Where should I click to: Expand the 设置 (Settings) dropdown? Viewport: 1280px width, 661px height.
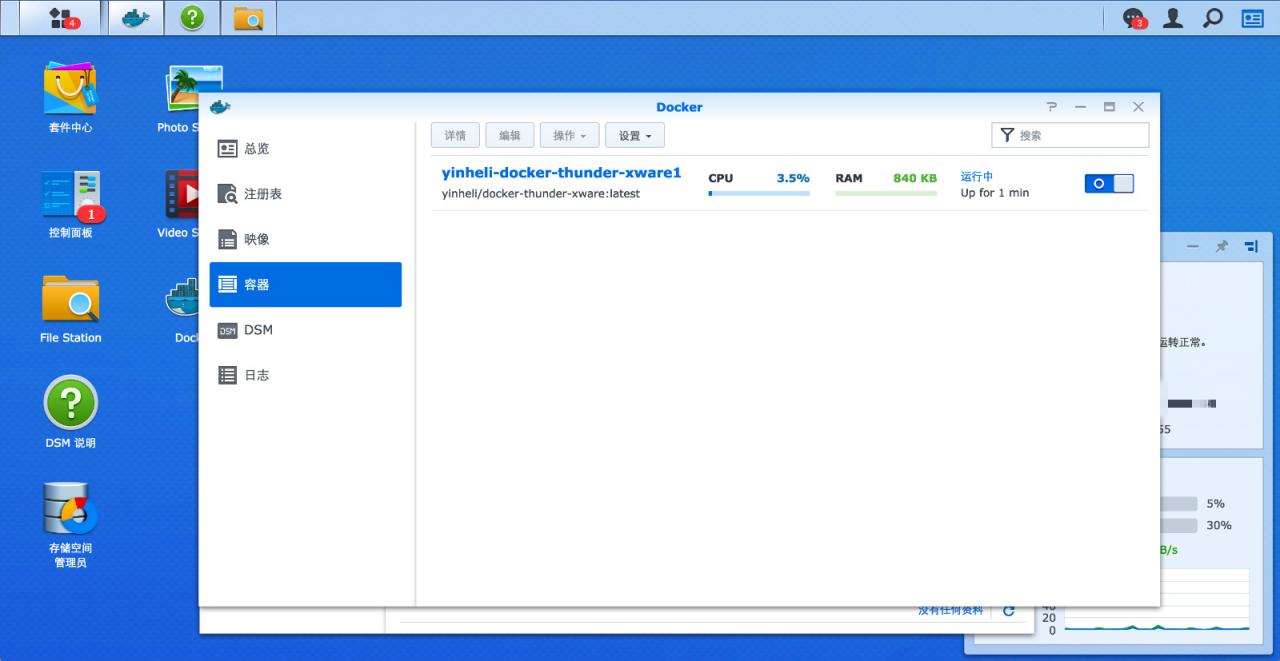pyautogui.click(x=634, y=136)
